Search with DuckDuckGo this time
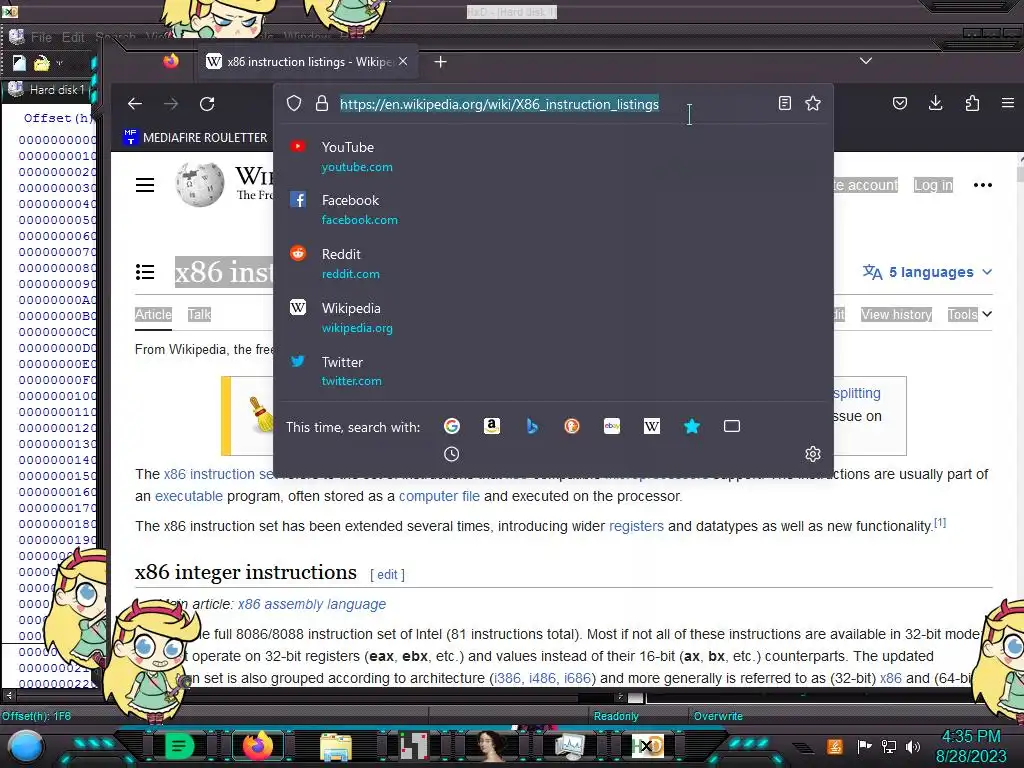 coord(571,426)
